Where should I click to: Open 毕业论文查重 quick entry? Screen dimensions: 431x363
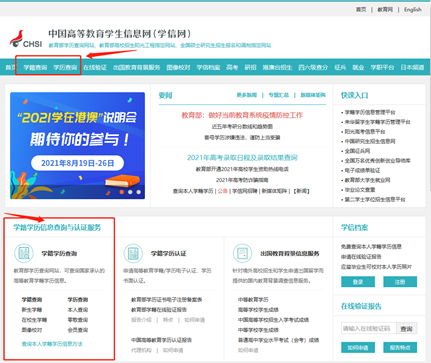tap(360, 190)
